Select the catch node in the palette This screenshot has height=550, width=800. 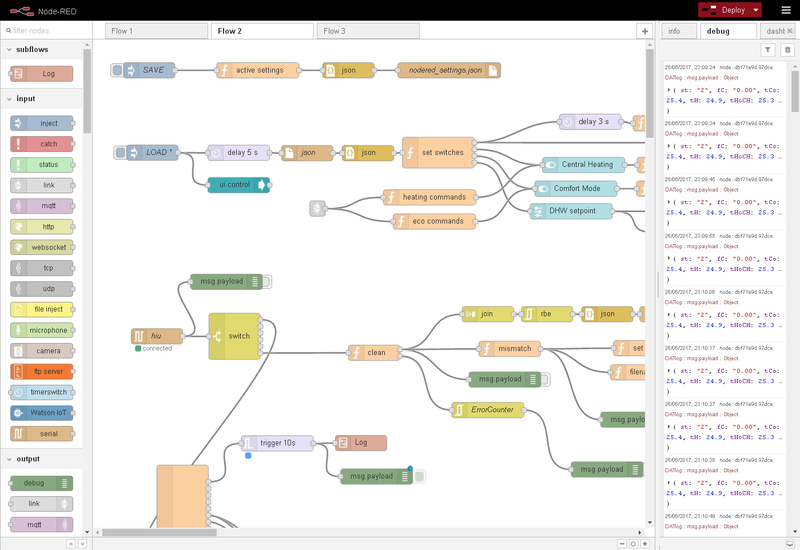[41, 144]
